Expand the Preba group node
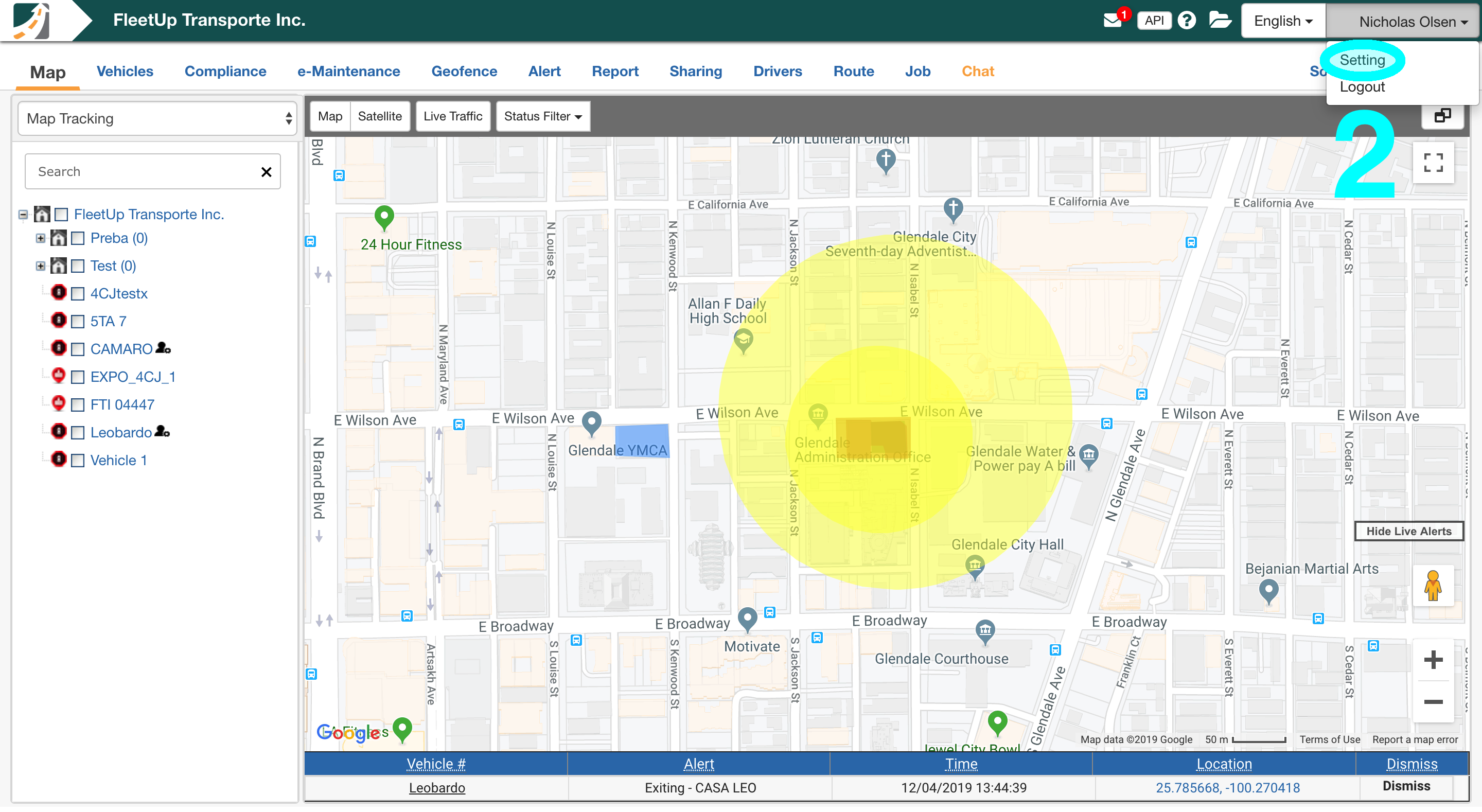The image size is (1482, 812). (40, 238)
